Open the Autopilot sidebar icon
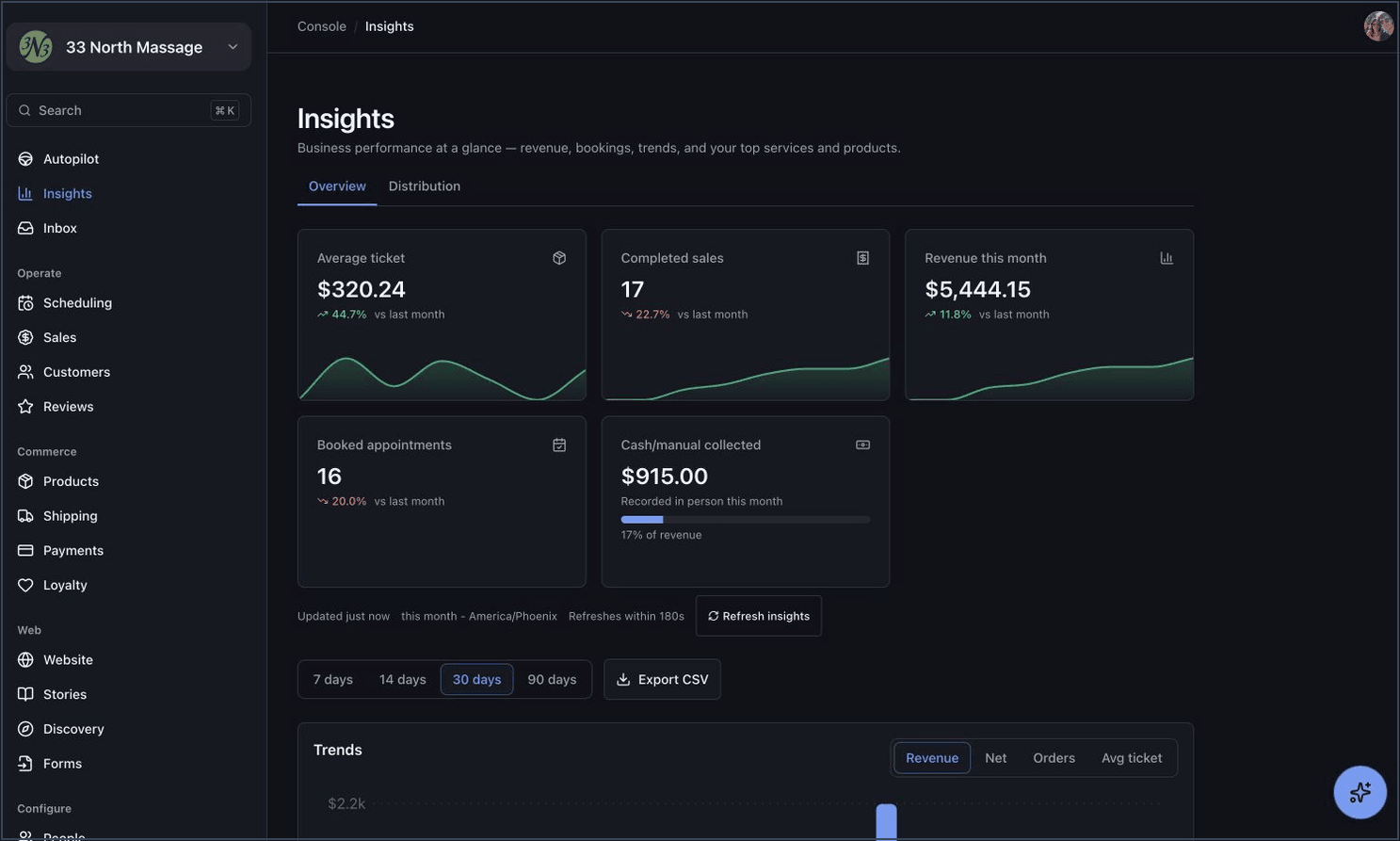 [x=25, y=159]
